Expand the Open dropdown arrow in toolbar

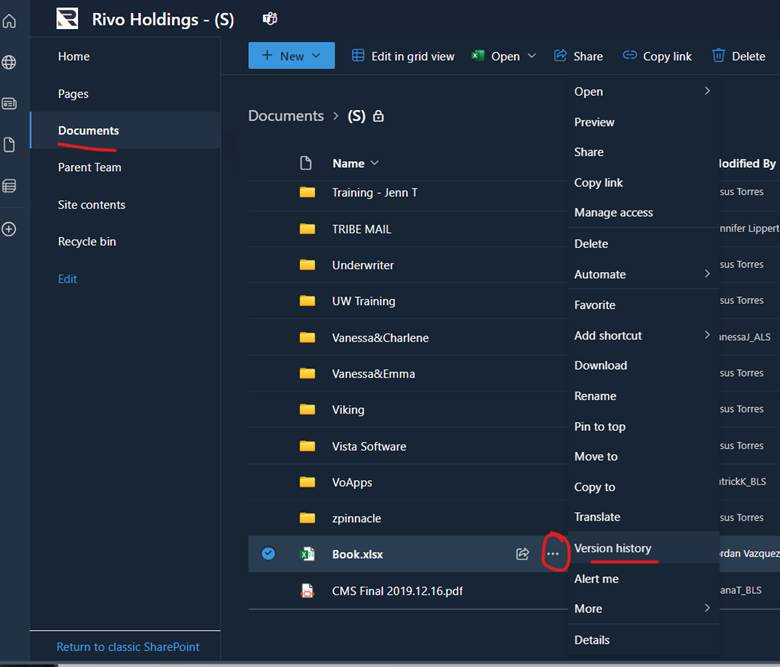pyautogui.click(x=531, y=56)
